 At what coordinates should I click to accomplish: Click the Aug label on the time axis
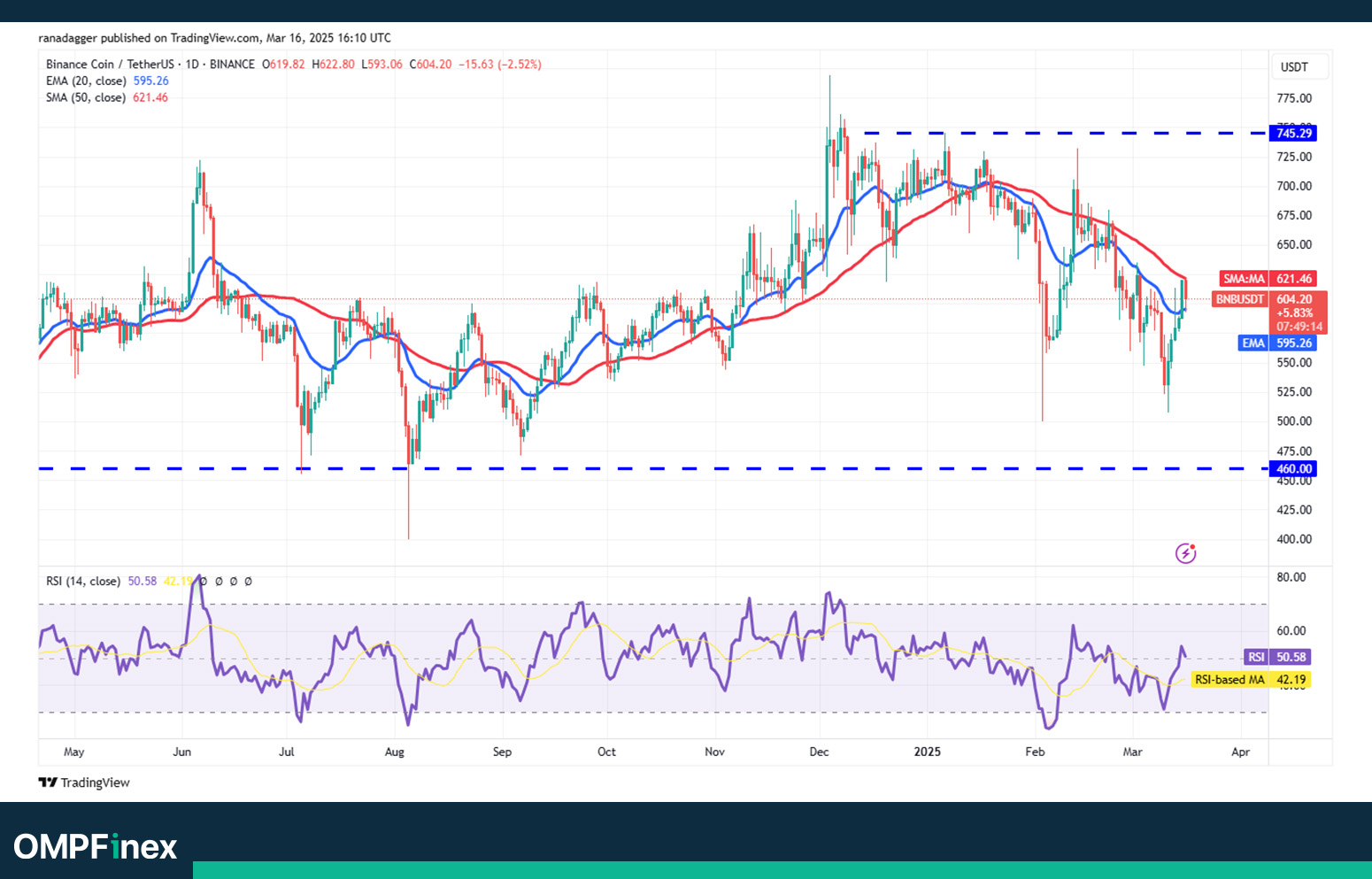click(x=395, y=752)
